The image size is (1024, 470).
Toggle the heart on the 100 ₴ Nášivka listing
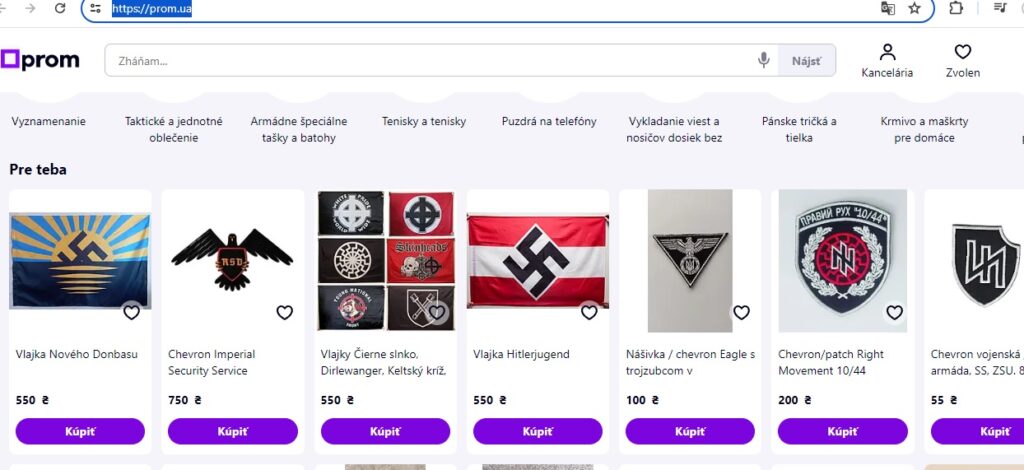[741, 312]
